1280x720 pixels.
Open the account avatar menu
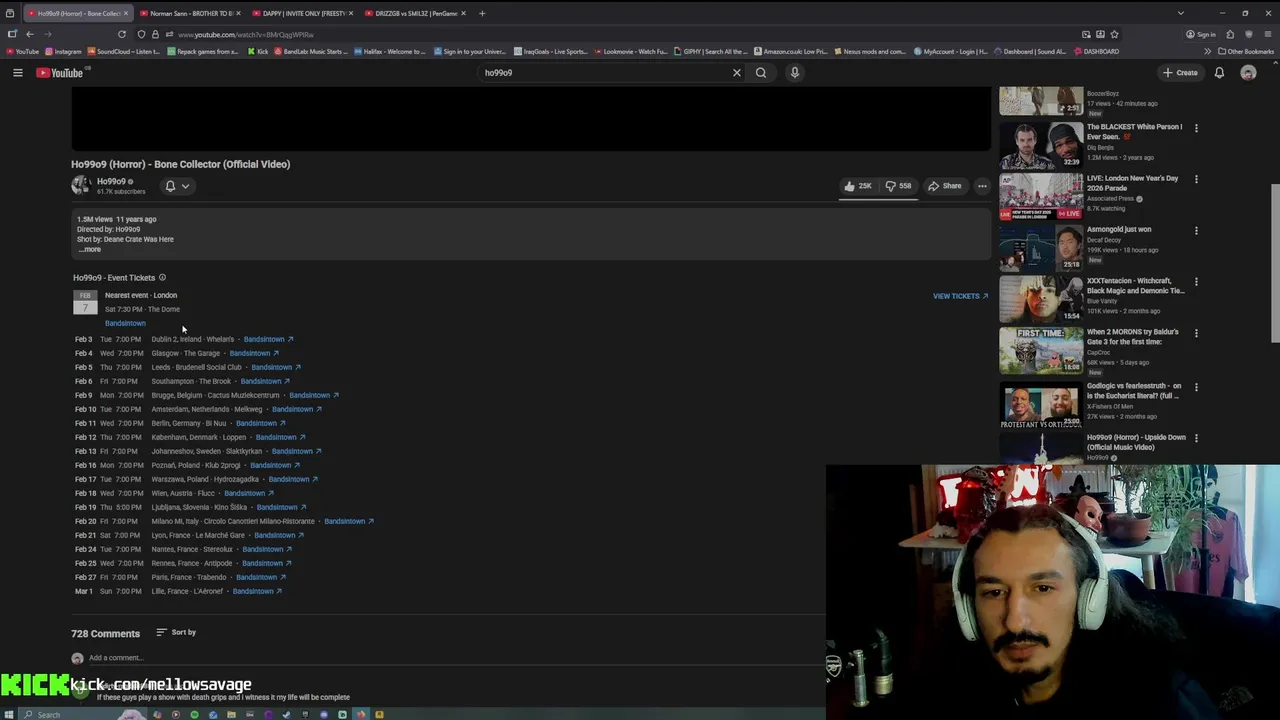coord(1248,72)
